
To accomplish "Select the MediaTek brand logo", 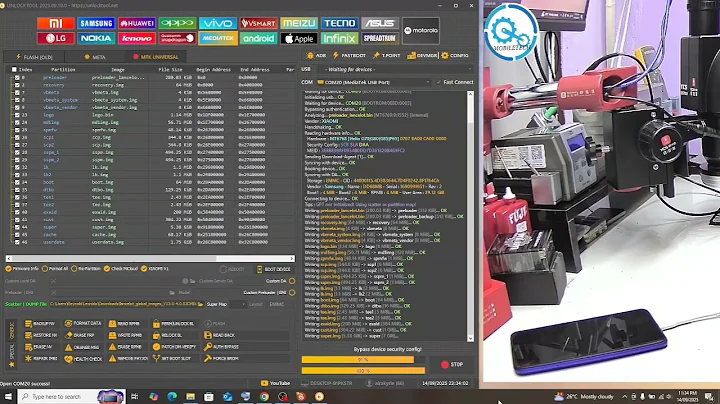I will point(218,38).
